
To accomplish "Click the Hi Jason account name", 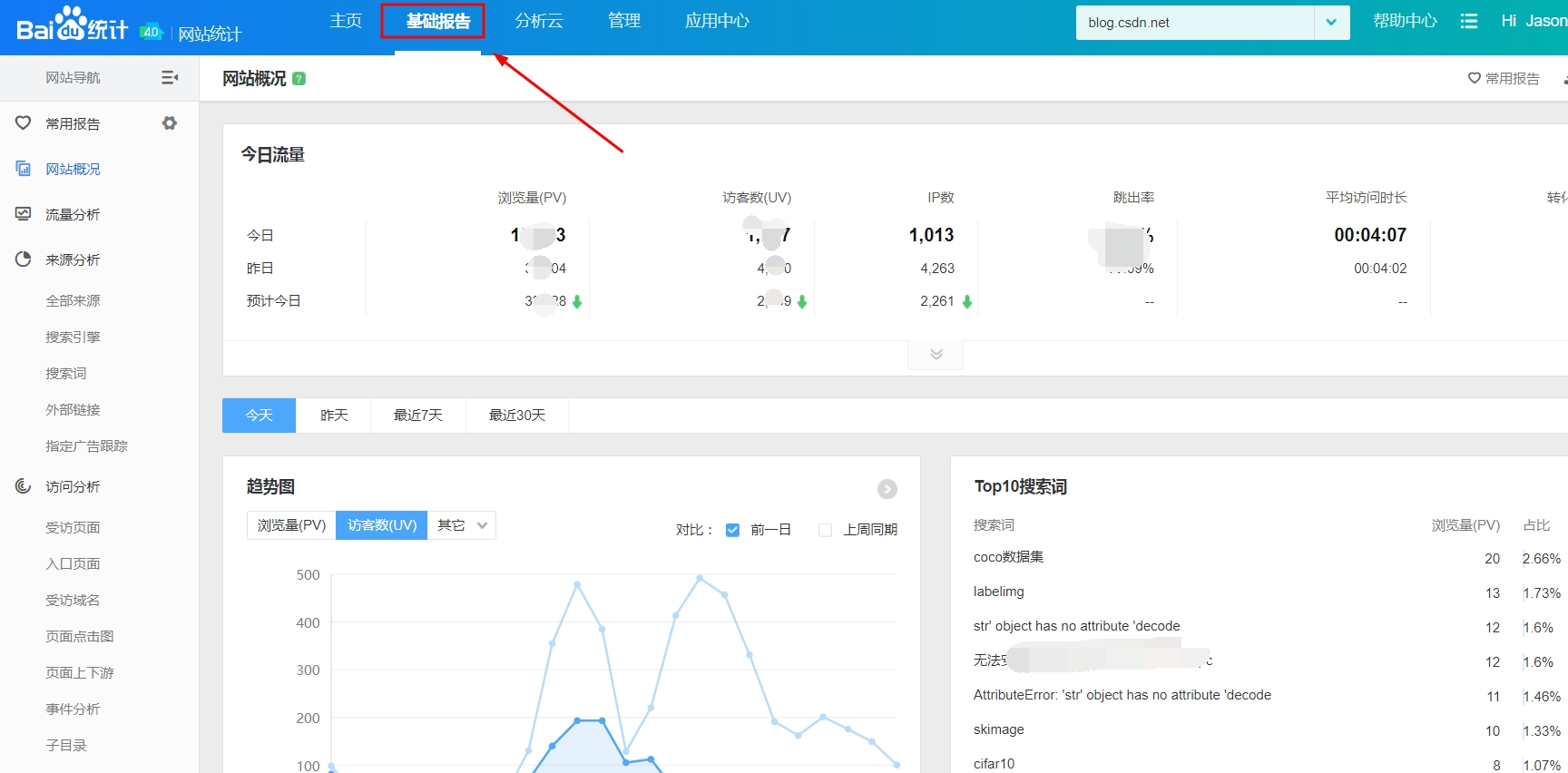I will 1534,21.
